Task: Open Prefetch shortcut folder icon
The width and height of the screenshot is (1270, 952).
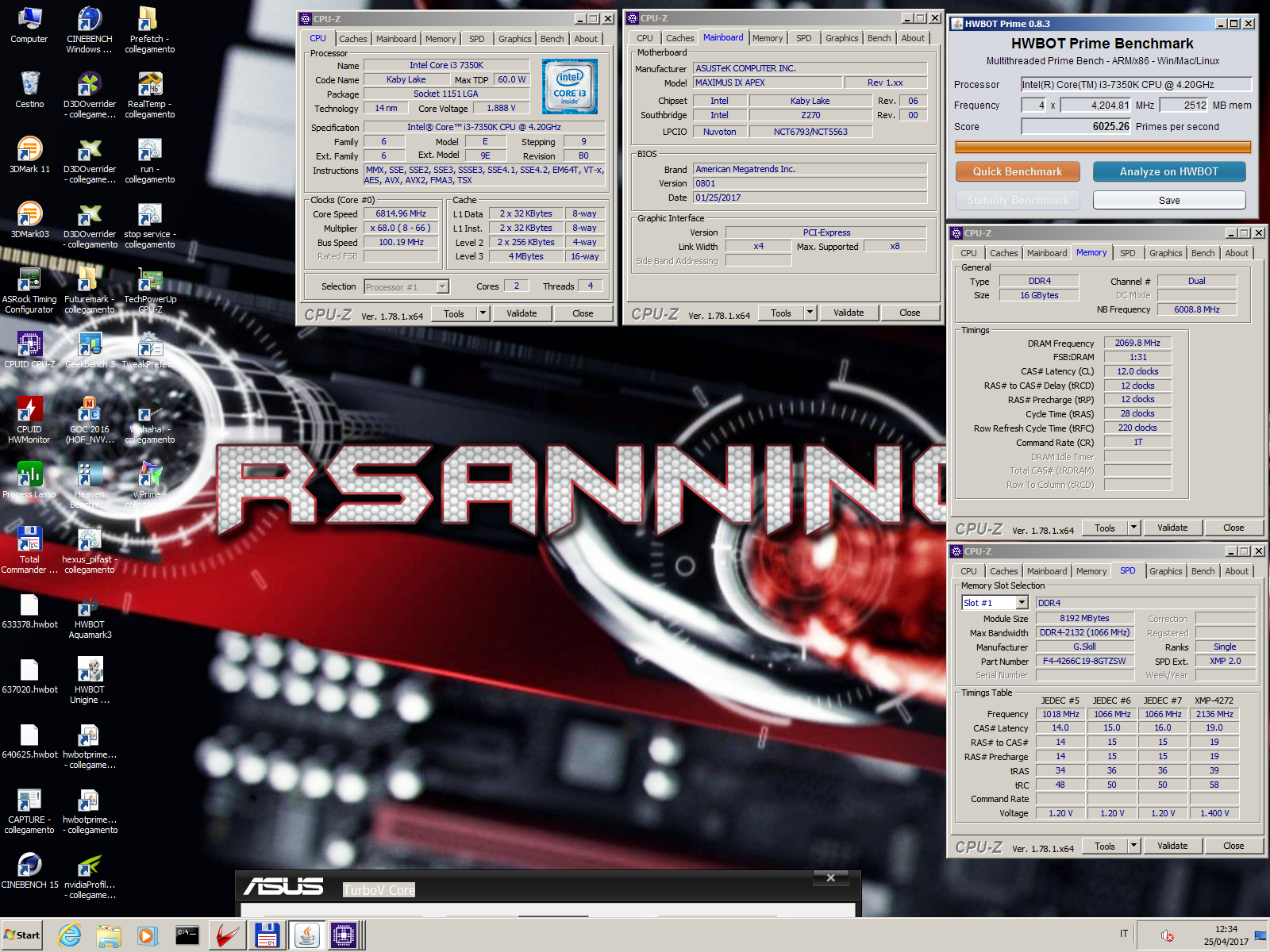Action: point(150,30)
